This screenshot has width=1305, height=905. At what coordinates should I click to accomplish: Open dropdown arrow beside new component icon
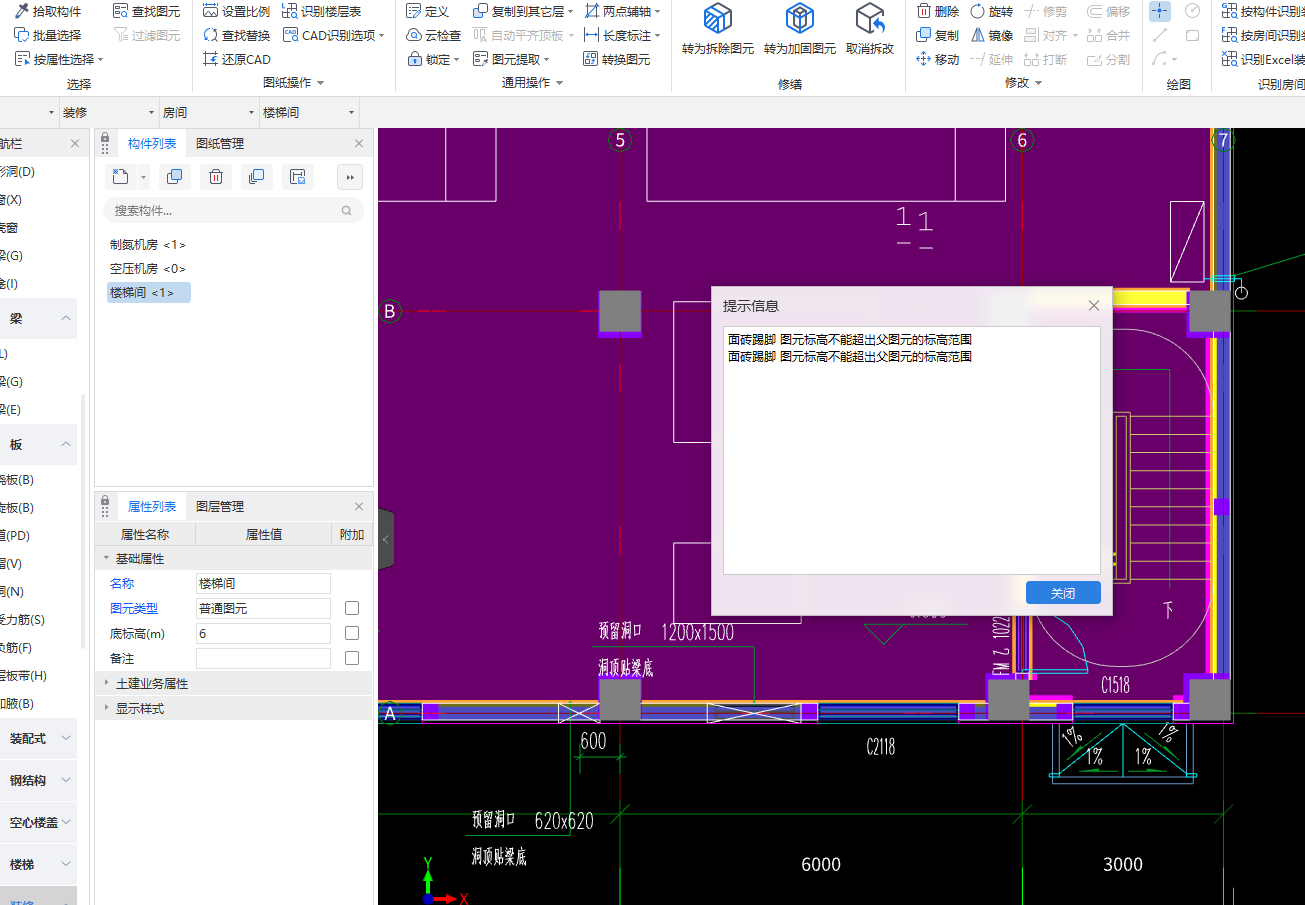tap(143, 177)
